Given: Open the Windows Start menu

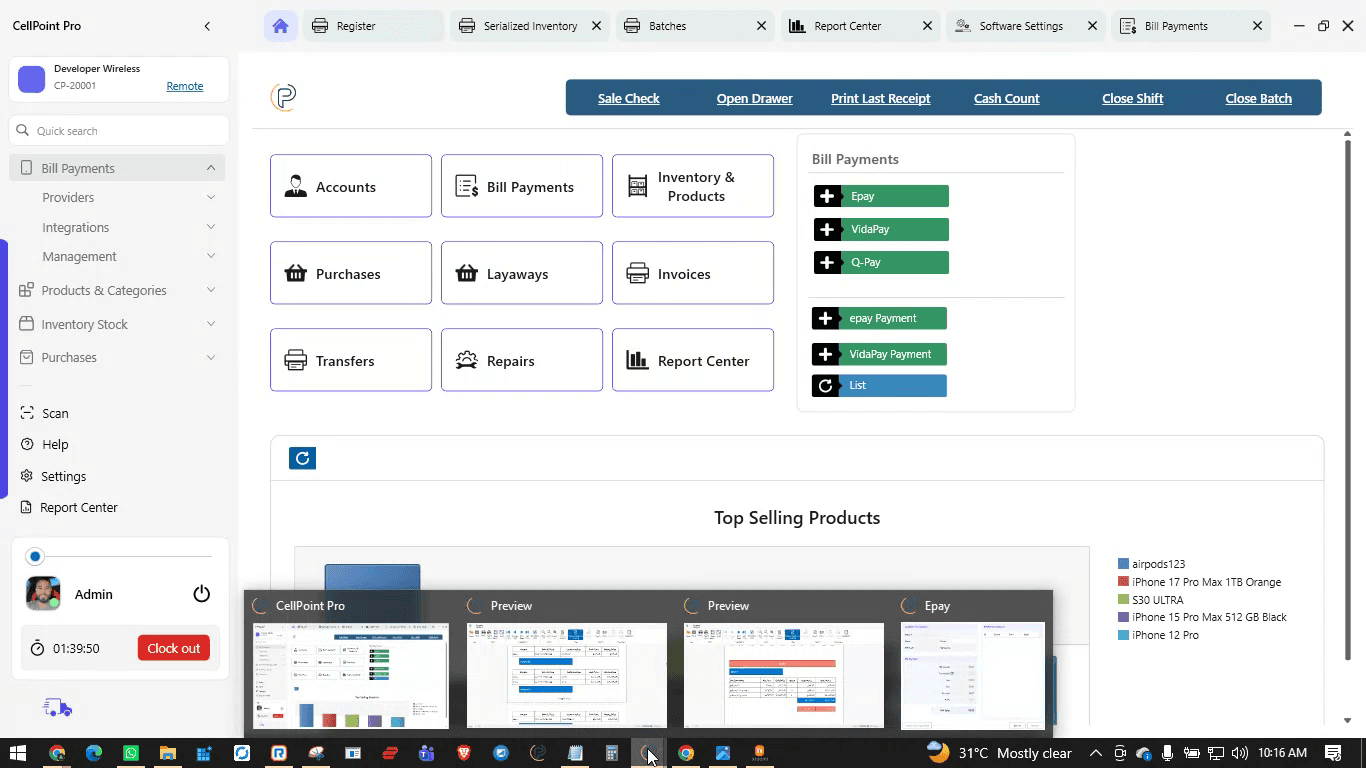Looking at the screenshot, I should 18,753.
